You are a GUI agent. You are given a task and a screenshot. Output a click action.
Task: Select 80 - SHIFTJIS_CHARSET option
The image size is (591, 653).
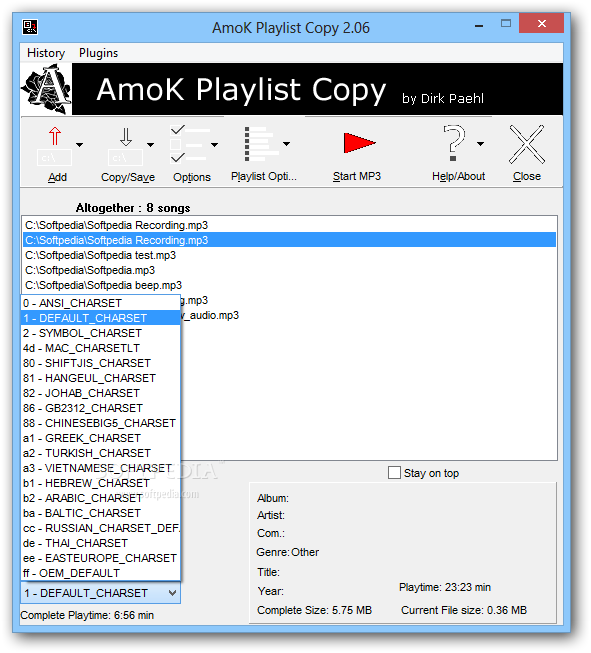click(100, 363)
